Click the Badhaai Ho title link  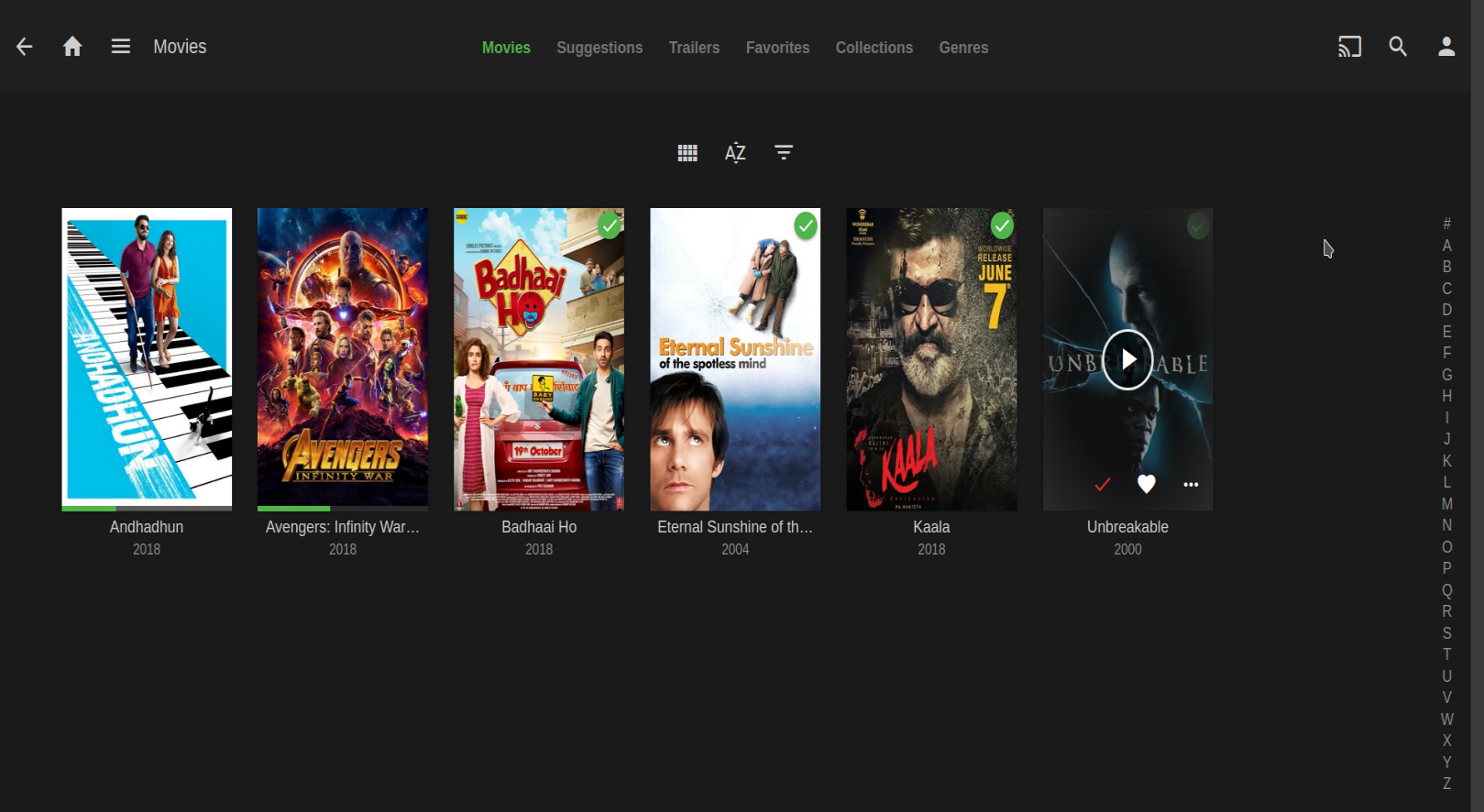[x=539, y=527]
